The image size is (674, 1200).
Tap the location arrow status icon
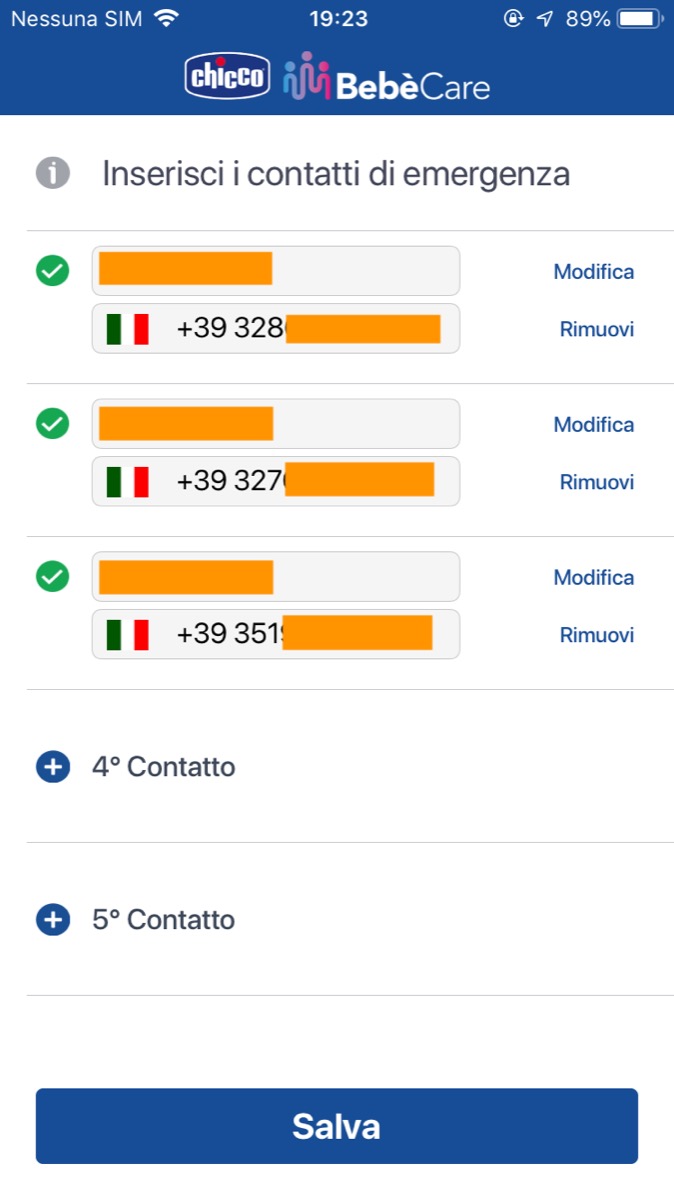point(544,18)
